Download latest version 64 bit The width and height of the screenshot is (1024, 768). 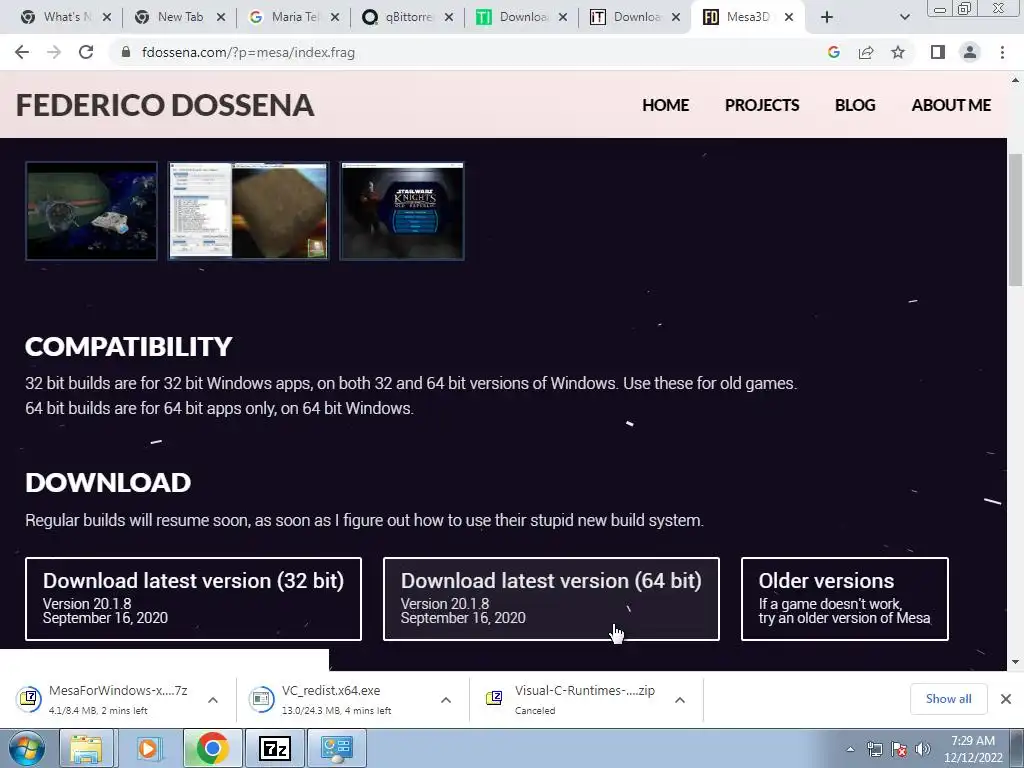(x=551, y=599)
